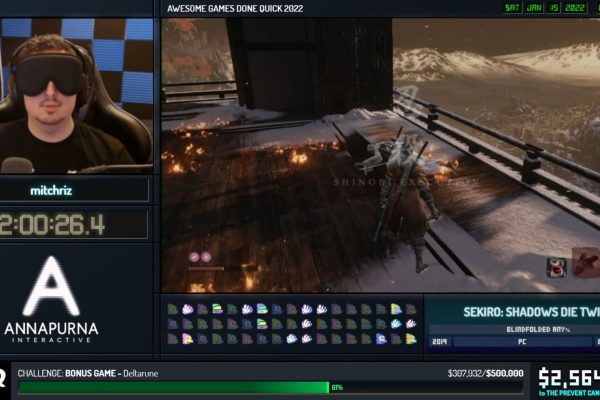
Task: Click the SAT day indicator
Action: 512,8
